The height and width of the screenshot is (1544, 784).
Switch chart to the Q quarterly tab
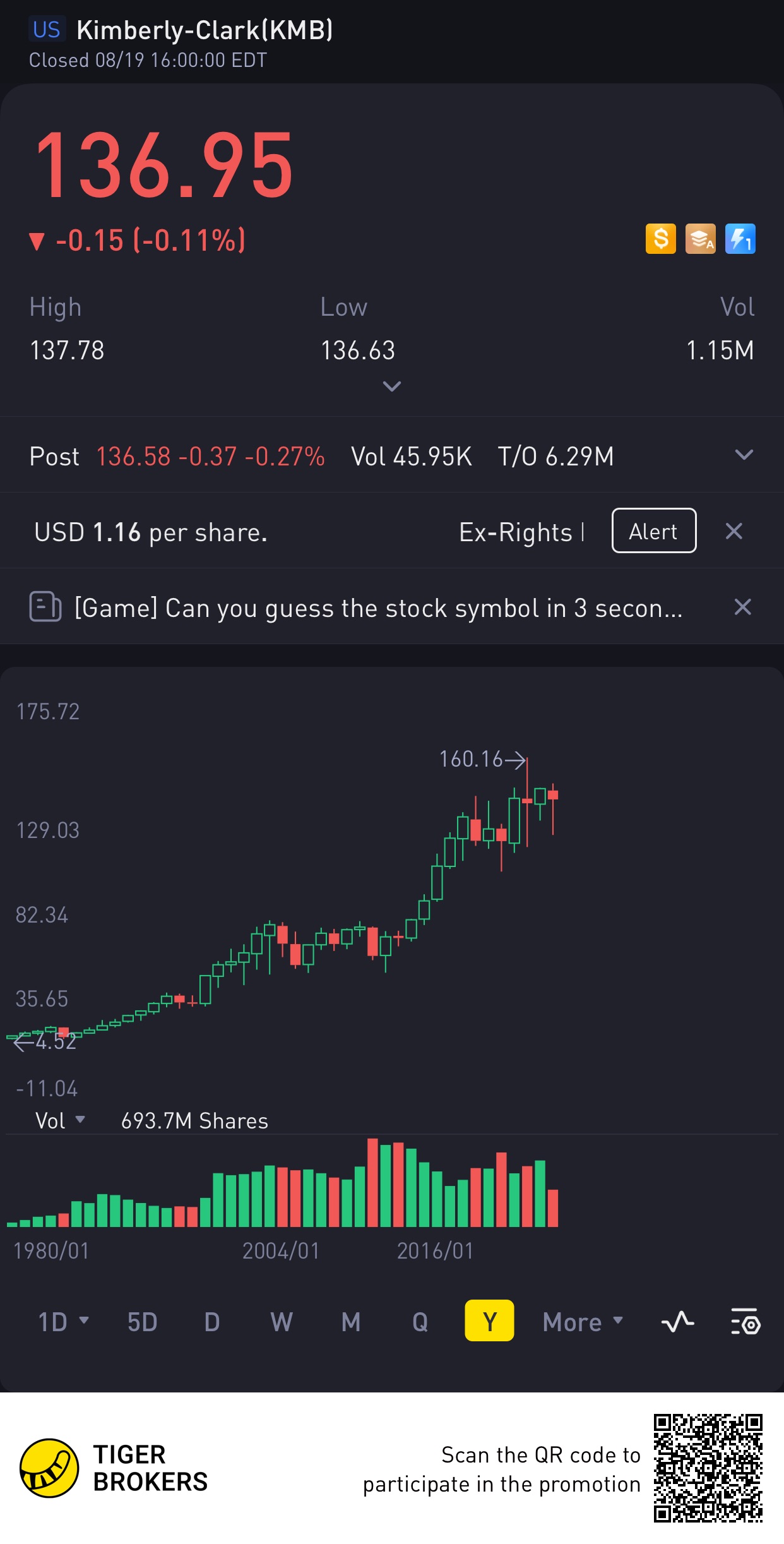[420, 1322]
